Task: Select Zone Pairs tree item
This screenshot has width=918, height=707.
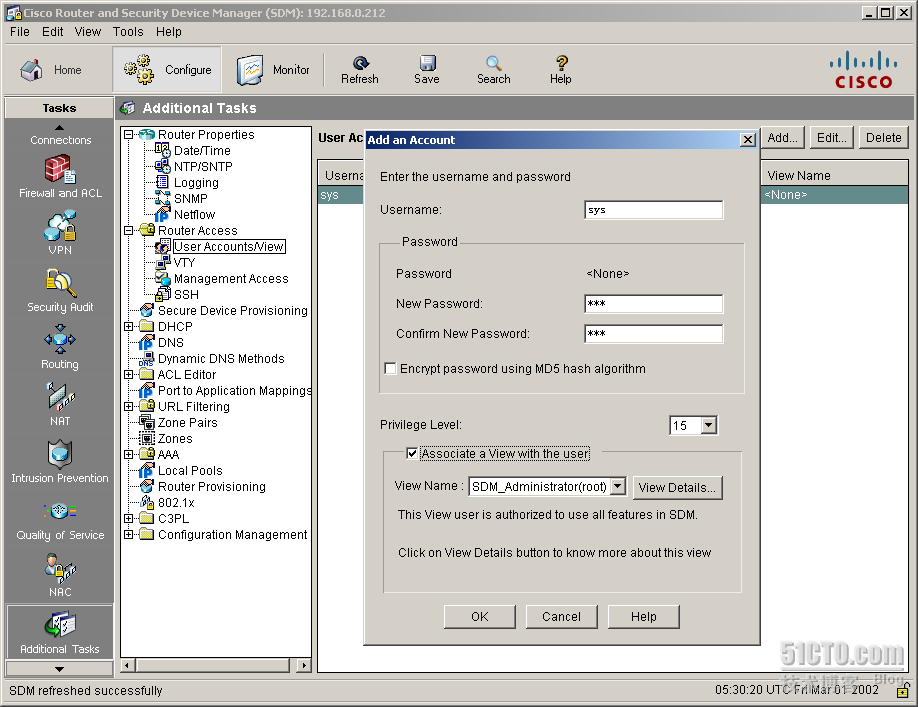Action: pos(187,423)
